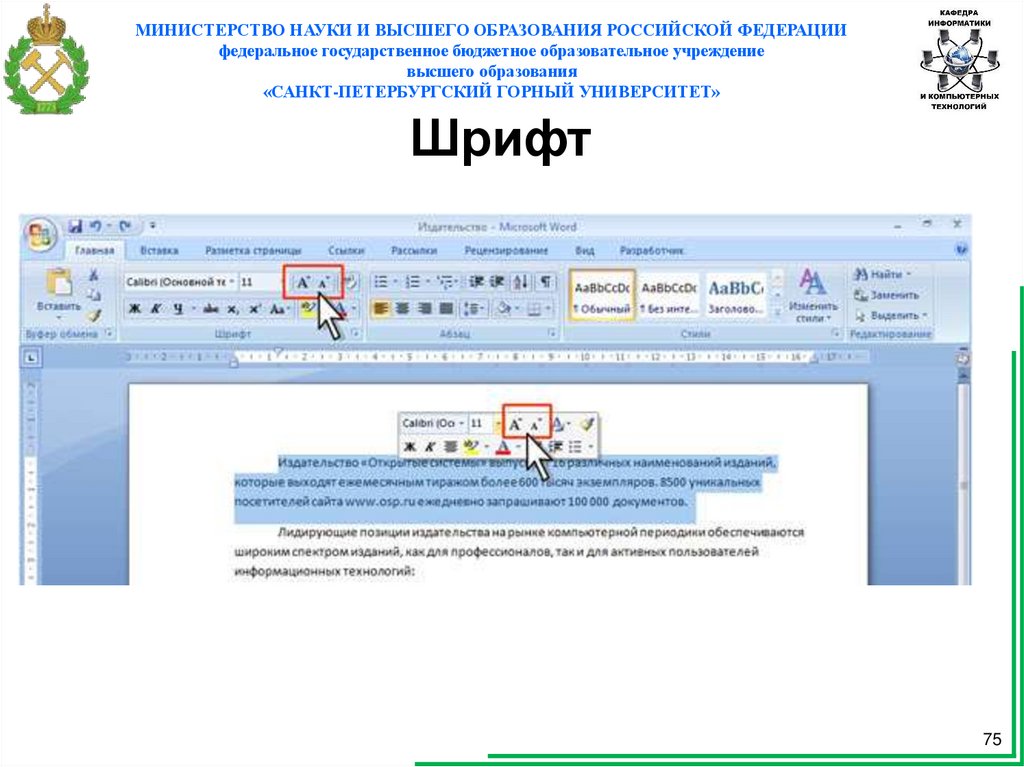Image resolution: width=1024 pixels, height=767 pixels.
Task: Open Шрифт dialog launcher
Action: (x=355, y=334)
